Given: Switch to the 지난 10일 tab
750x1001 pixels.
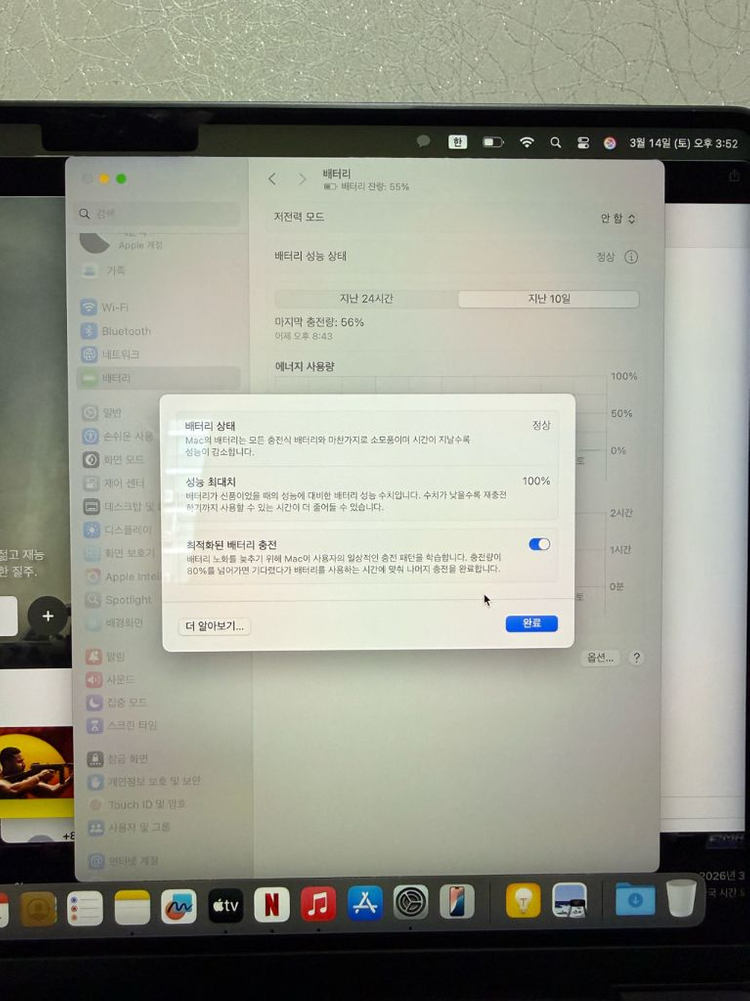Looking at the screenshot, I should (548, 298).
